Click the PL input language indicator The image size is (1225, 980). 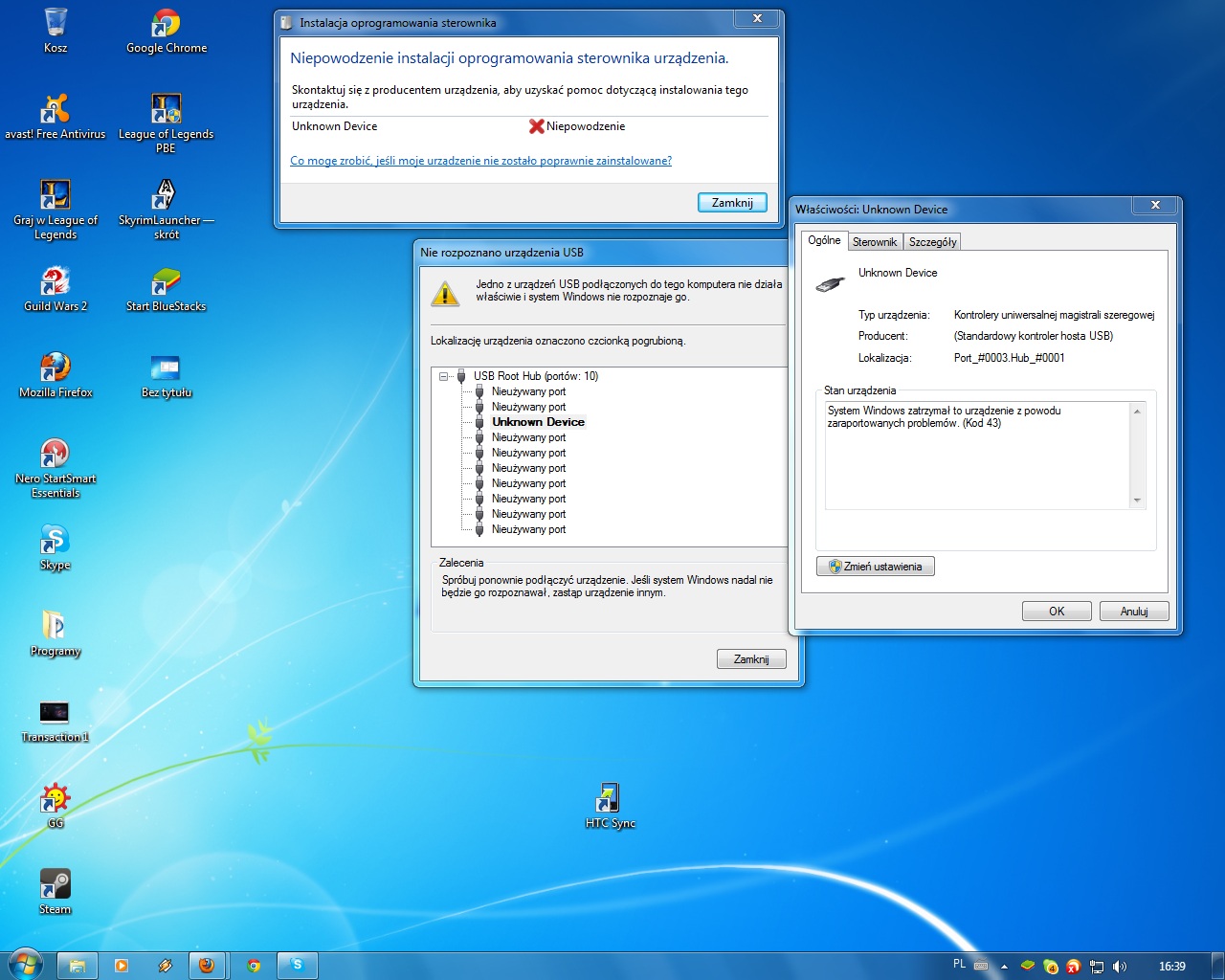coord(960,964)
